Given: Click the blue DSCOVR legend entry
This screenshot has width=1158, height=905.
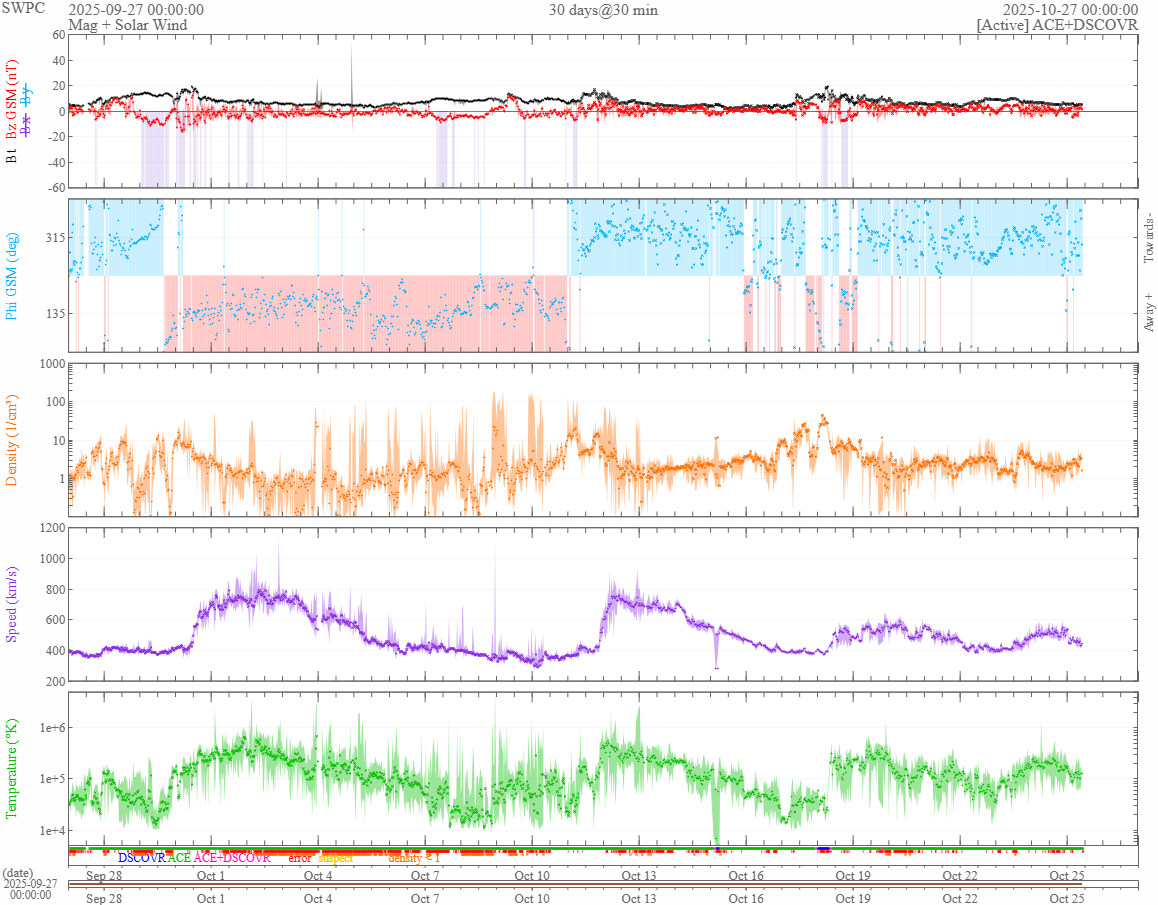Looking at the screenshot, I should coord(141,858).
